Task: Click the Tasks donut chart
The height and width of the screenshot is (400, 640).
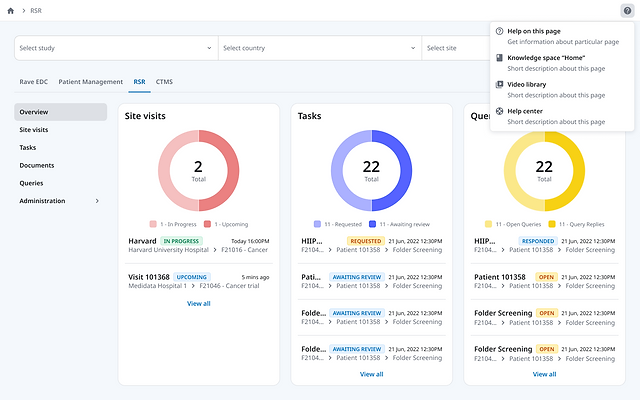Action: click(371, 171)
